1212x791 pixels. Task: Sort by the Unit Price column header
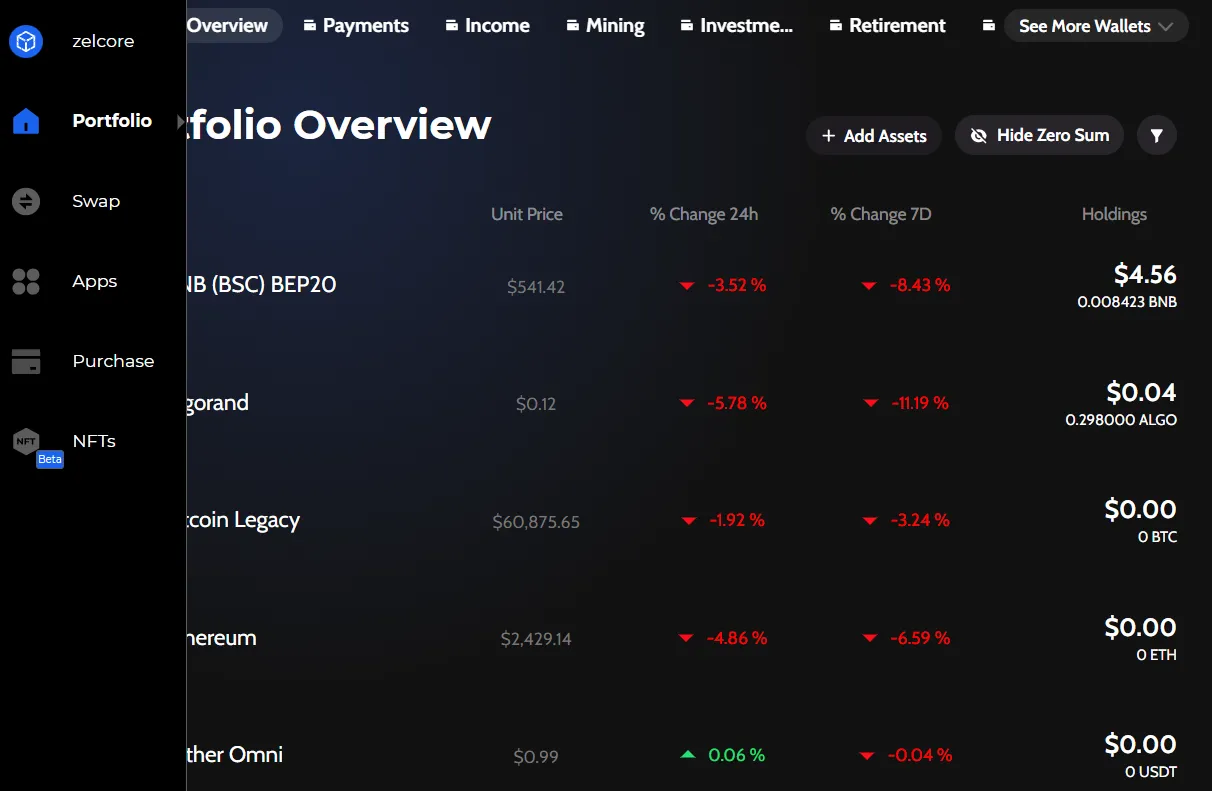[x=527, y=214]
